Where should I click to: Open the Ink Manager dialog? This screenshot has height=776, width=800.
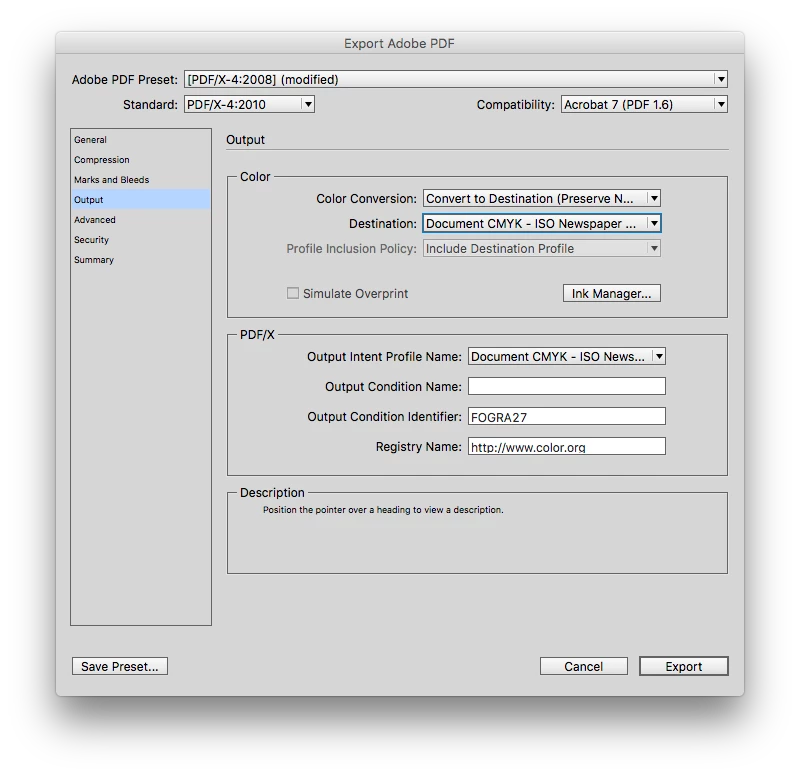[x=612, y=293]
